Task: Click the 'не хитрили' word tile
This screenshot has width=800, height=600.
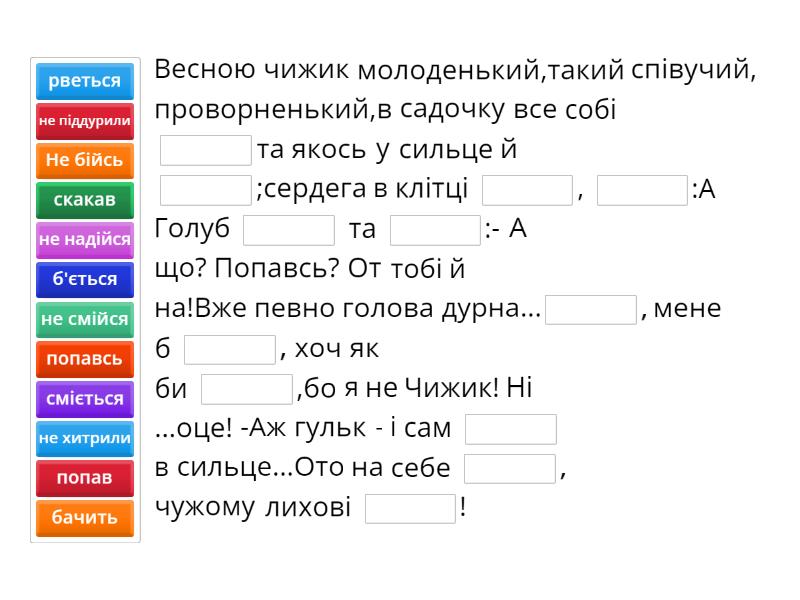Action: tap(85, 438)
